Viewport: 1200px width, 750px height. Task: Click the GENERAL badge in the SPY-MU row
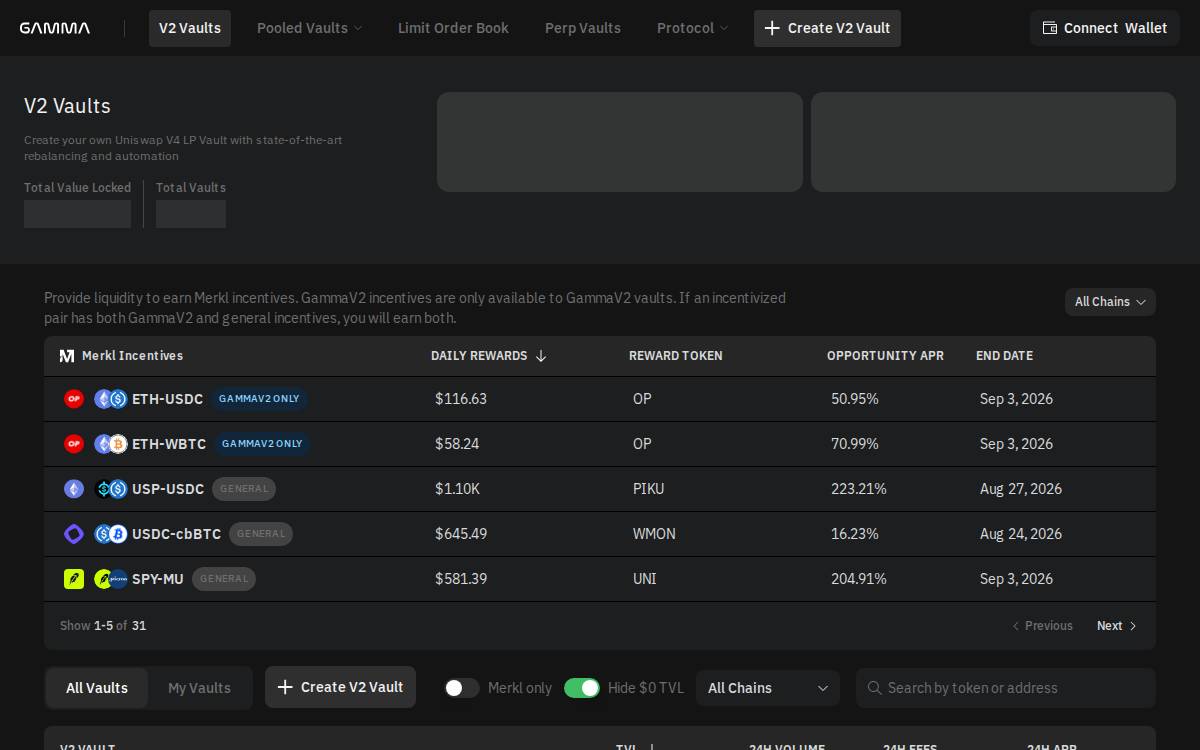pyautogui.click(x=224, y=579)
